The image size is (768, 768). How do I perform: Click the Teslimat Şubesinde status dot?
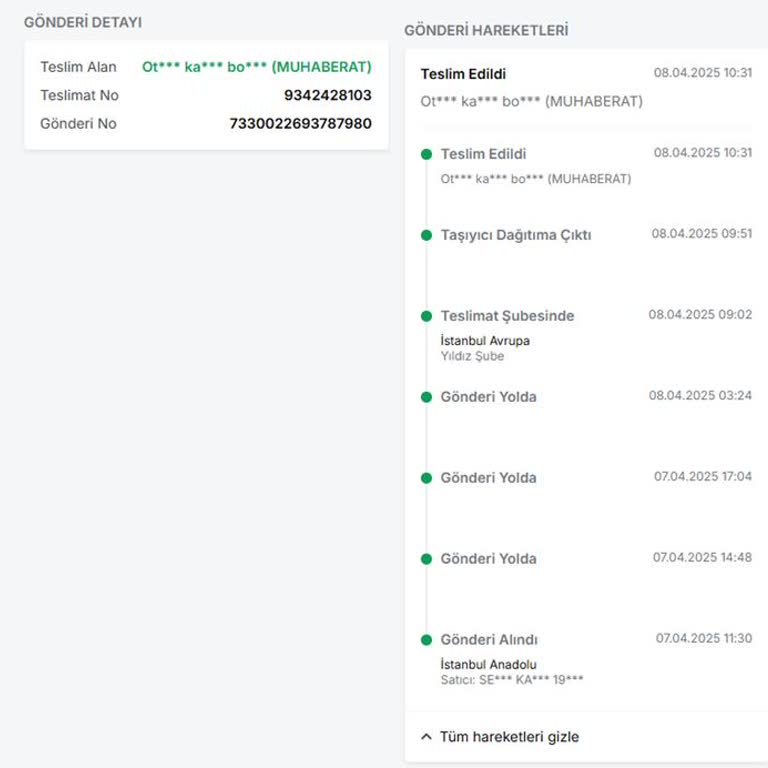point(427,316)
